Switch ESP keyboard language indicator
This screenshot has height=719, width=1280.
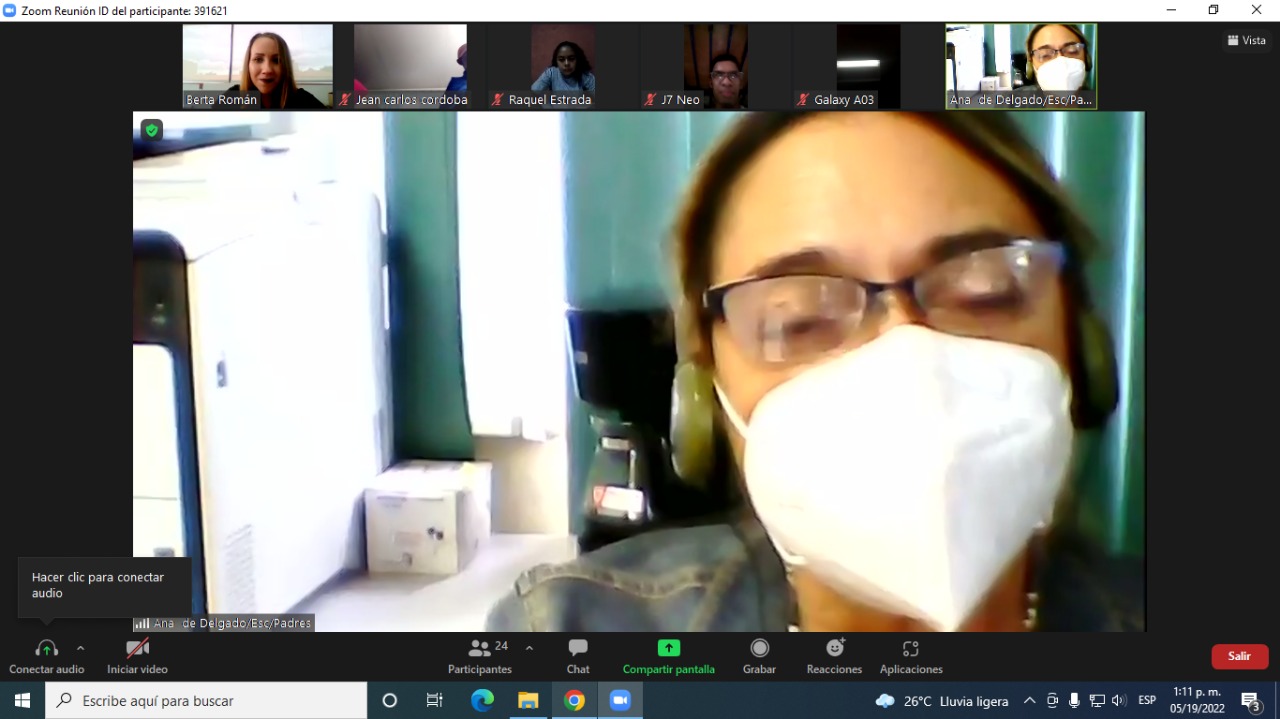[1147, 700]
